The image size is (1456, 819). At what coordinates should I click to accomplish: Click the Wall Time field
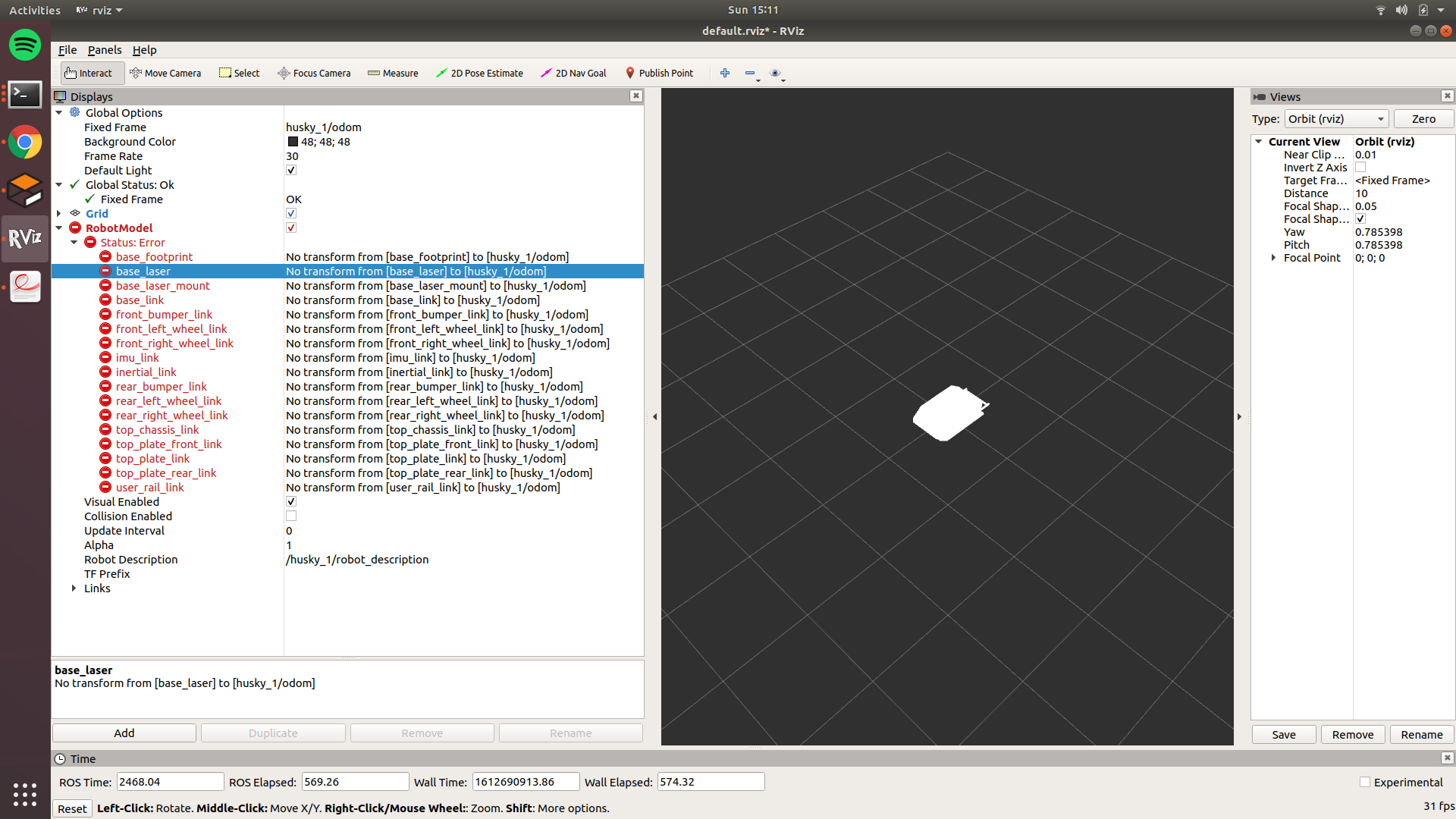click(526, 782)
